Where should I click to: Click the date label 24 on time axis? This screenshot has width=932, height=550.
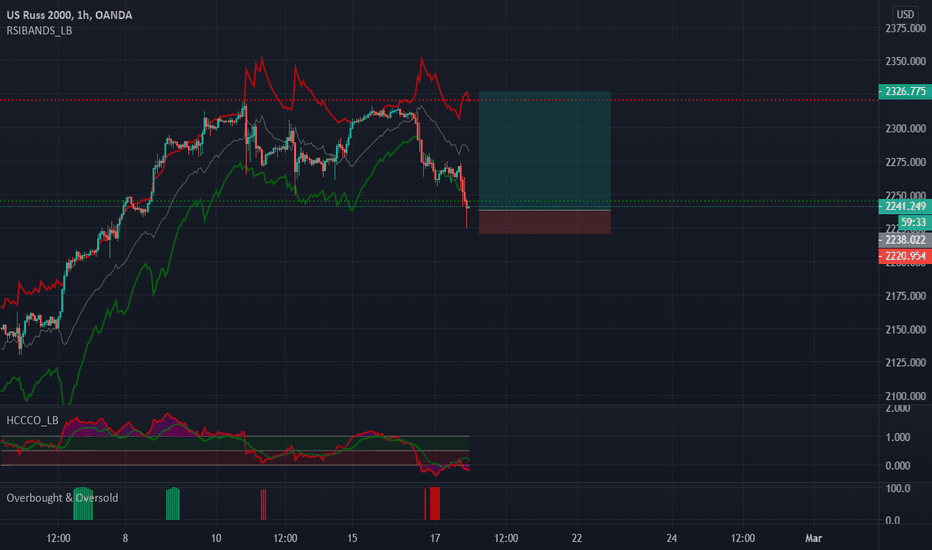pos(672,538)
